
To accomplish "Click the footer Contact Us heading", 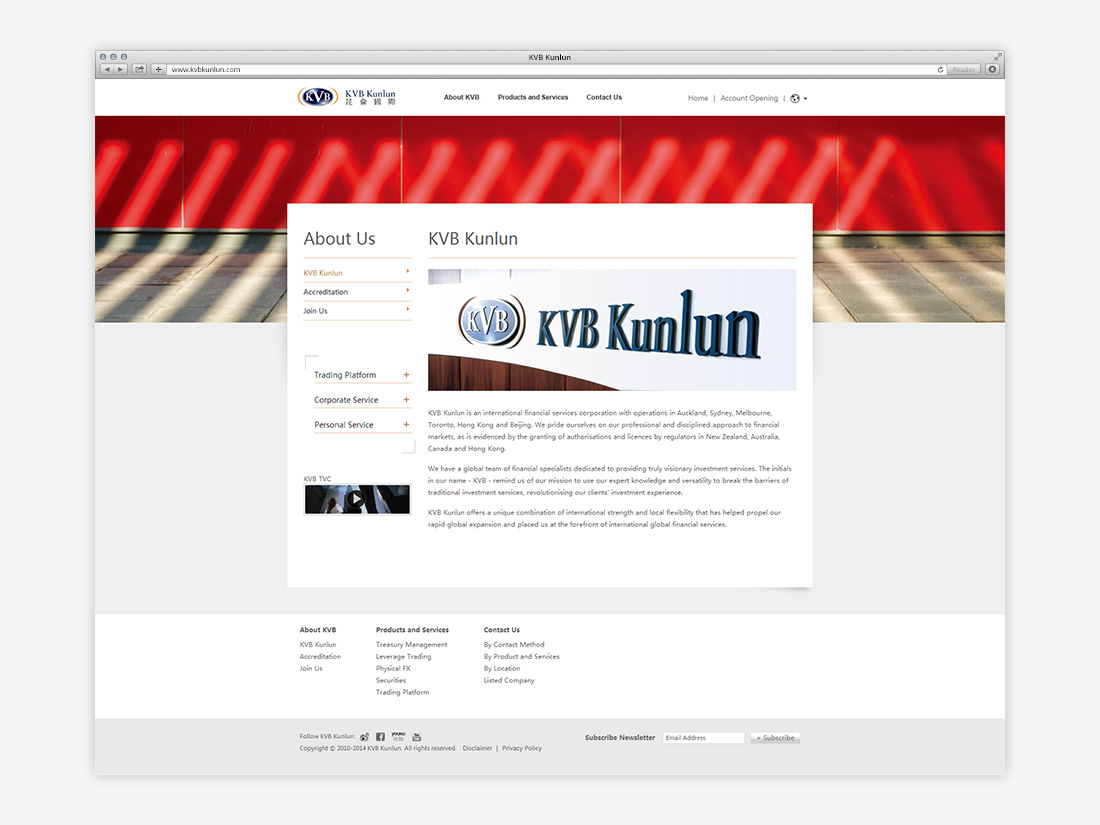I will click(x=502, y=630).
